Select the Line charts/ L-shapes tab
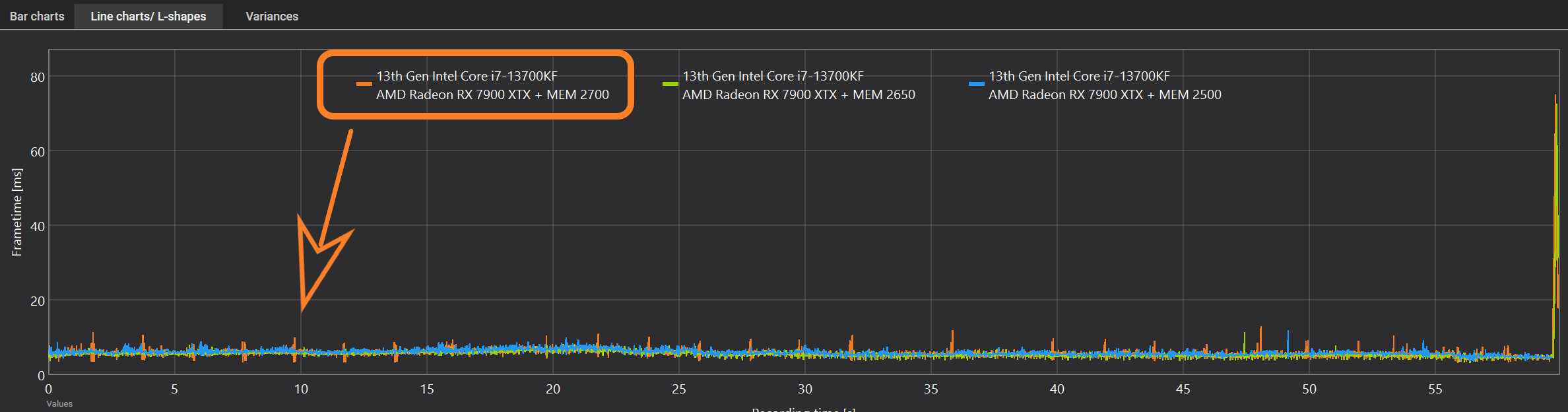 pos(148,17)
